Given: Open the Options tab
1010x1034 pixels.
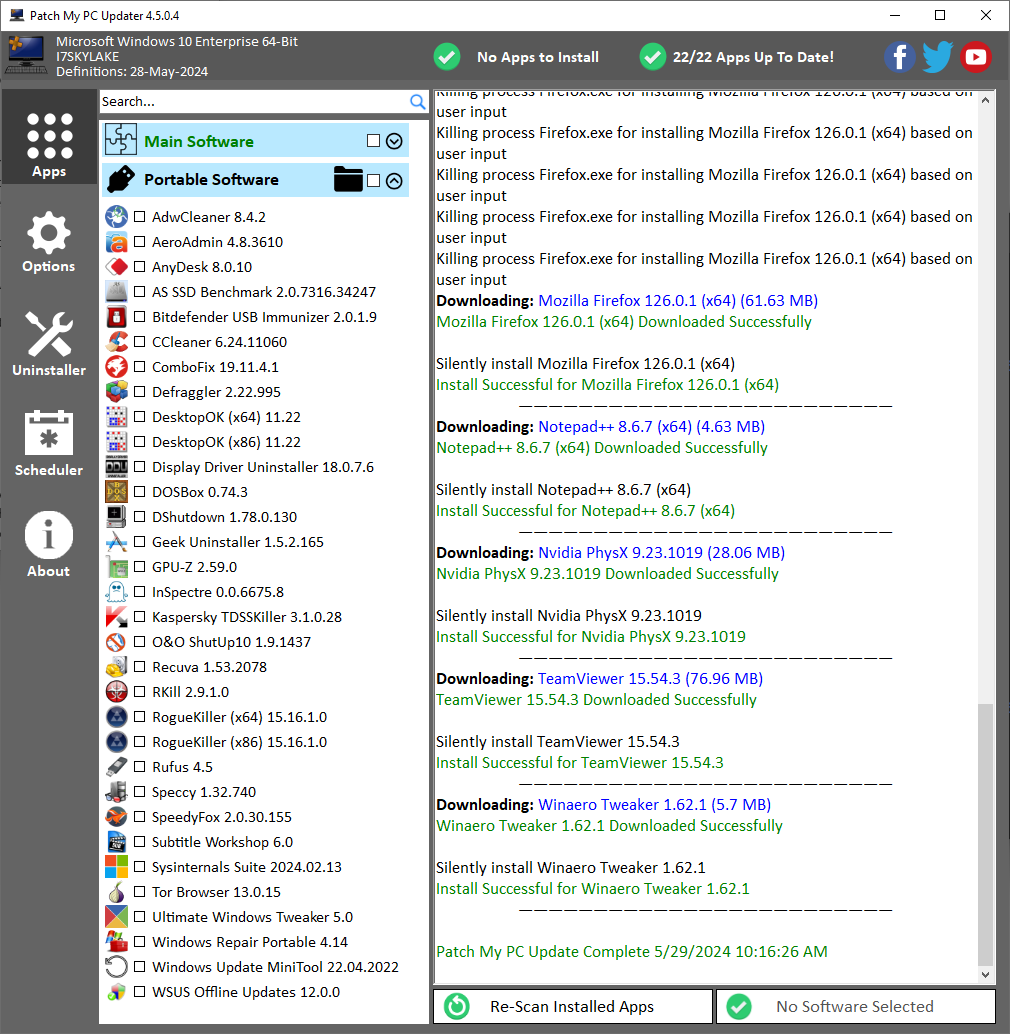Looking at the screenshot, I should point(49,244).
